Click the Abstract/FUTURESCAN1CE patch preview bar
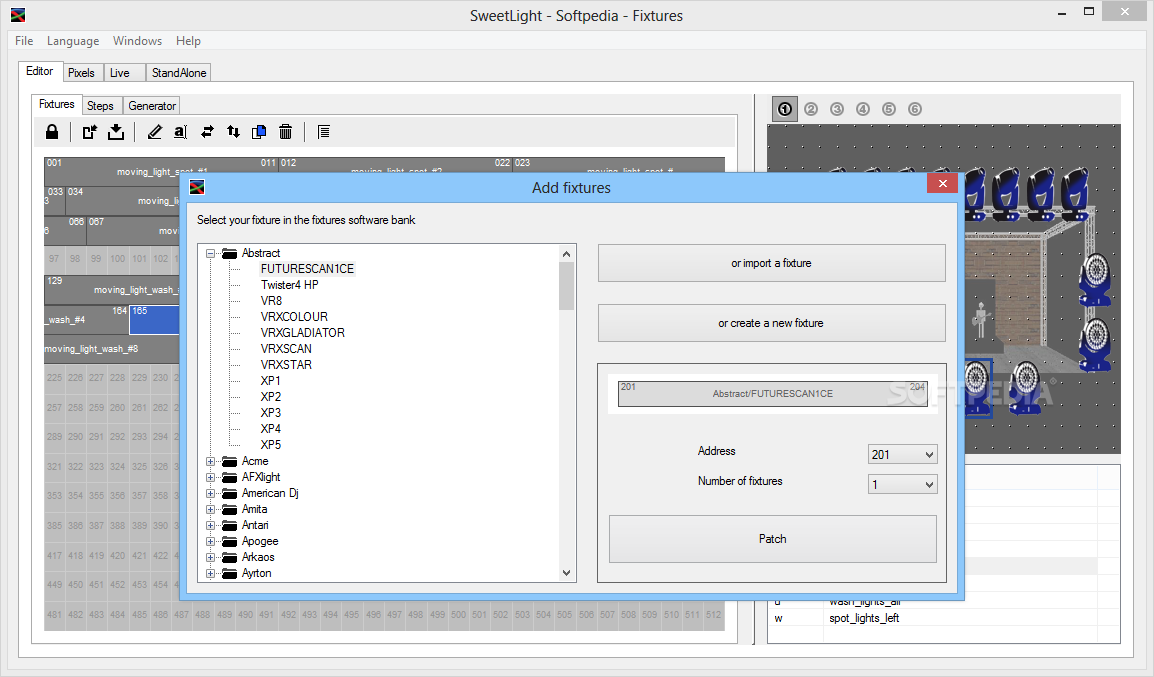1154x677 pixels. [772, 394]
